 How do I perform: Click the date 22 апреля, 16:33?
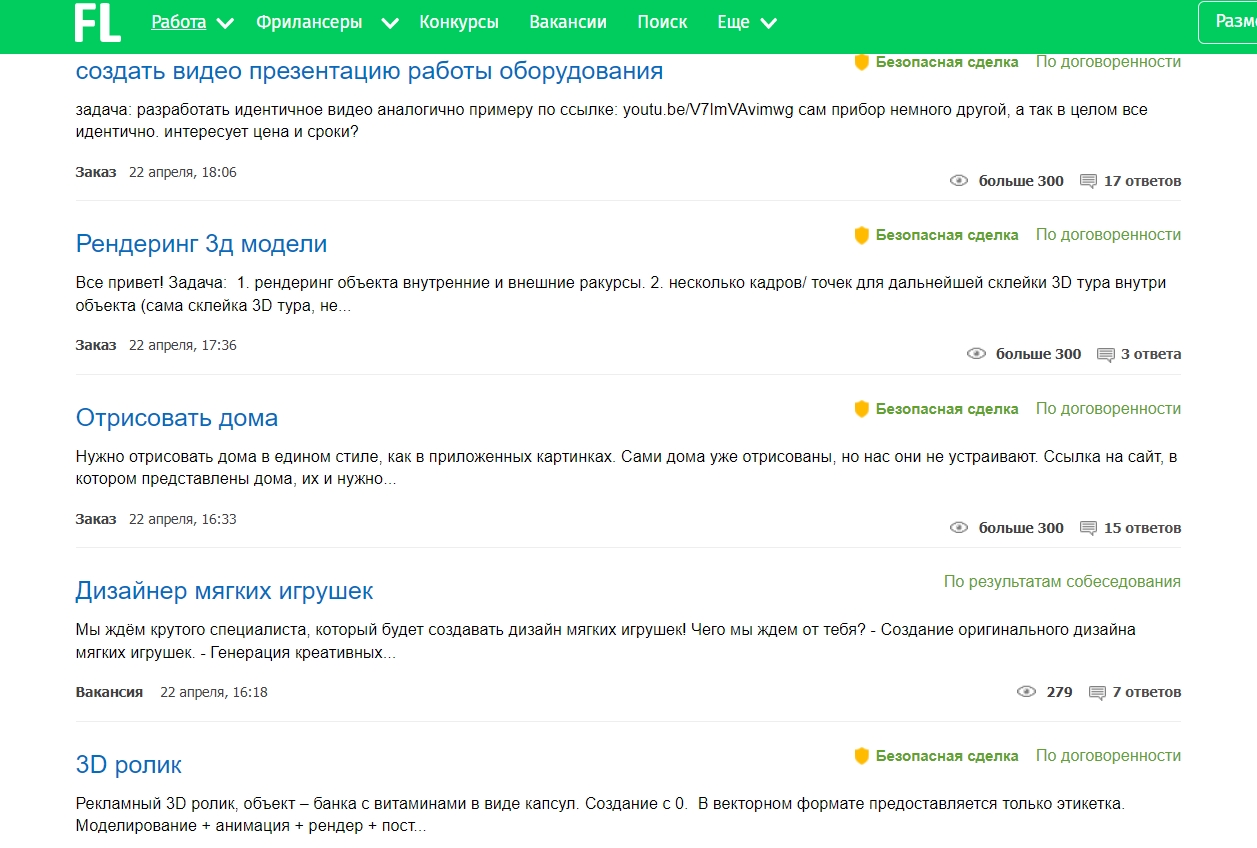point(183,519)
